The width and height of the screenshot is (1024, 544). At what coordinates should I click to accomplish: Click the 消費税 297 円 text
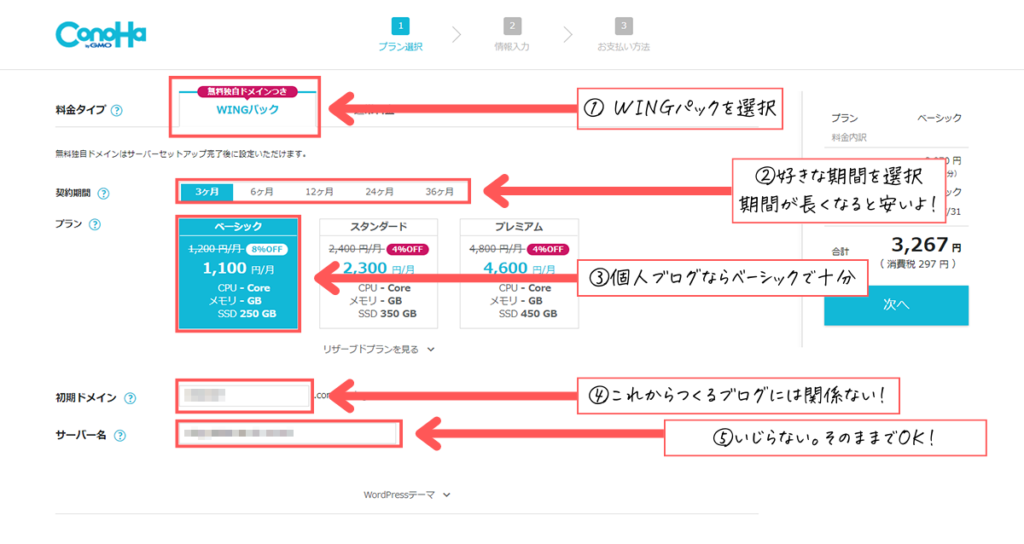coord(918,264)
